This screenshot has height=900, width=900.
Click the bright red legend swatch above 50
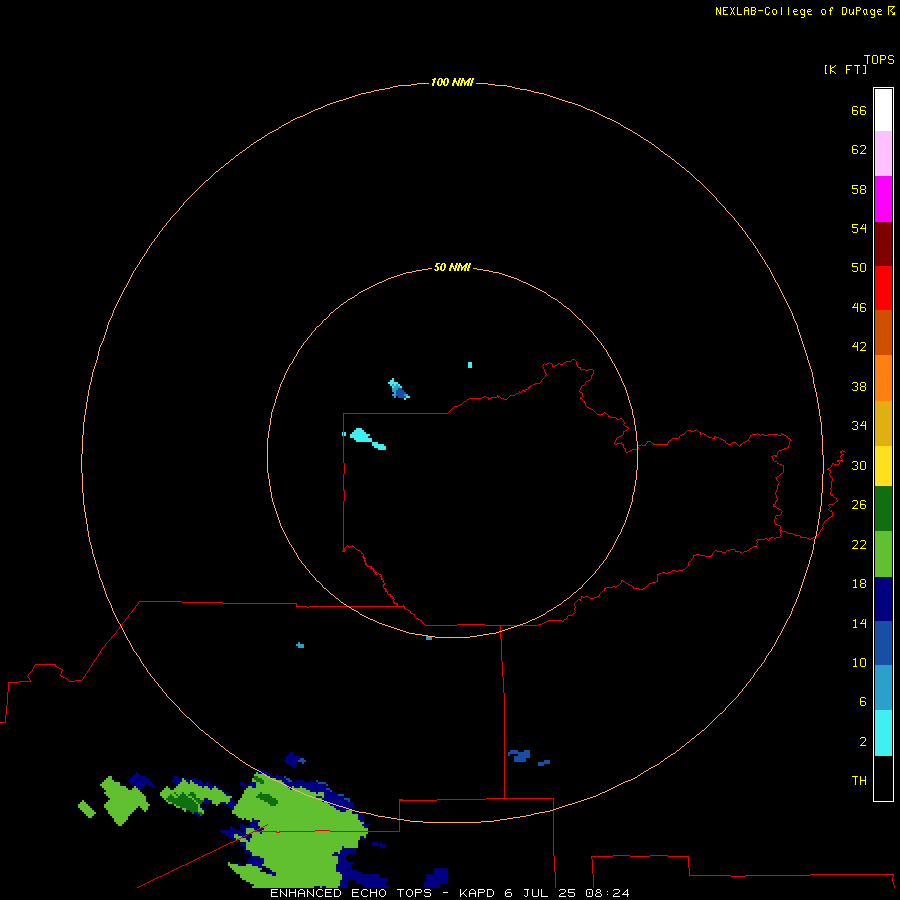click(x=883, y=288)
